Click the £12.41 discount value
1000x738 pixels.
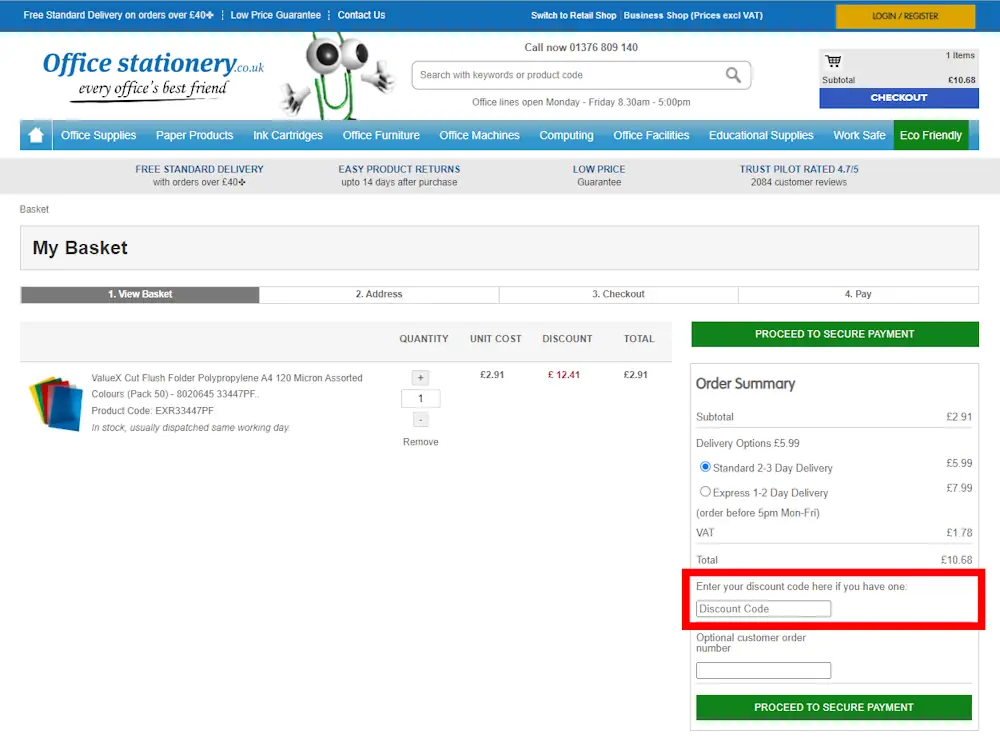564,374
